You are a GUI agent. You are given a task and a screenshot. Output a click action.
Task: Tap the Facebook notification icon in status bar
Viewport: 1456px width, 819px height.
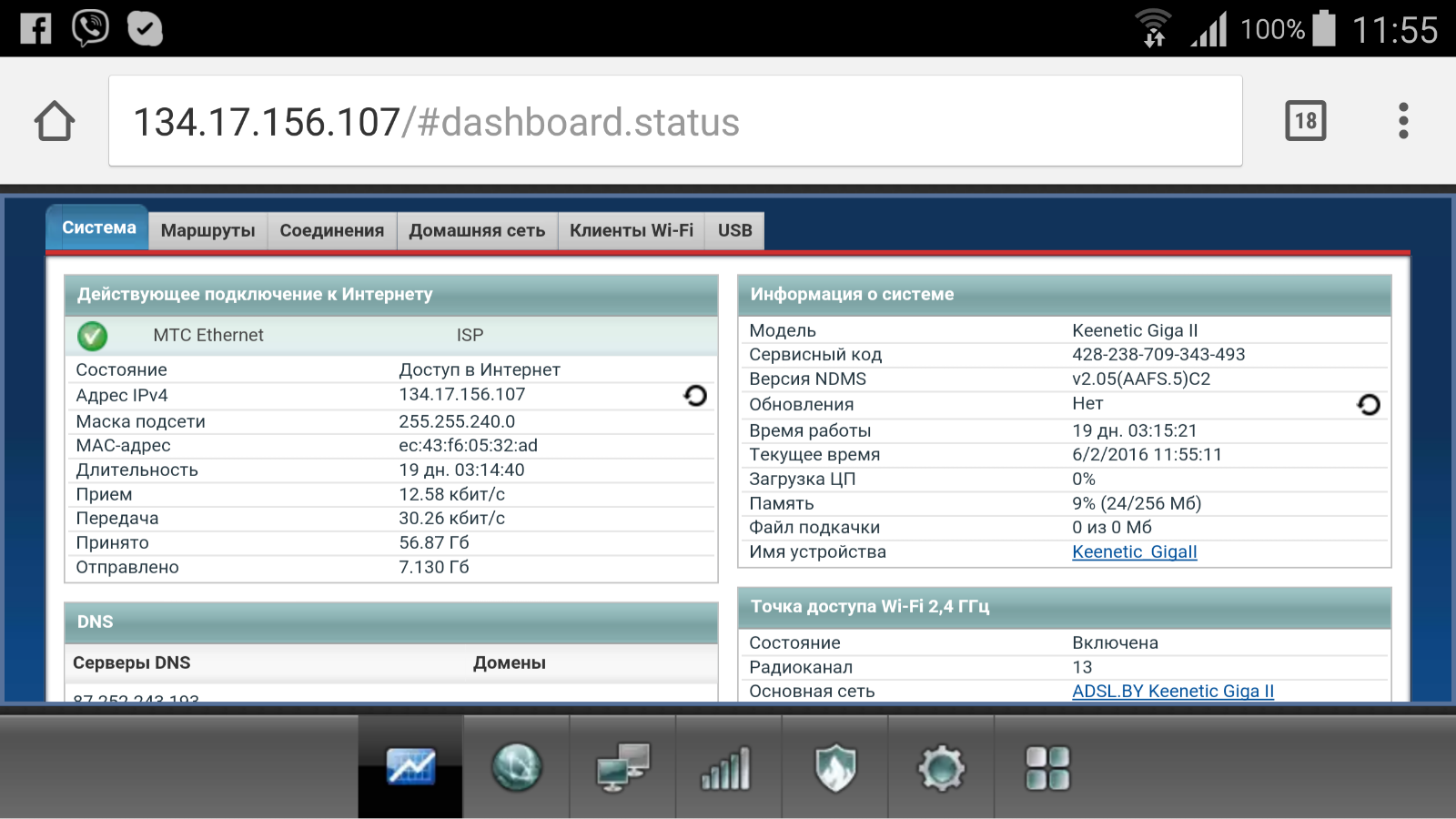tap(36, 28)
